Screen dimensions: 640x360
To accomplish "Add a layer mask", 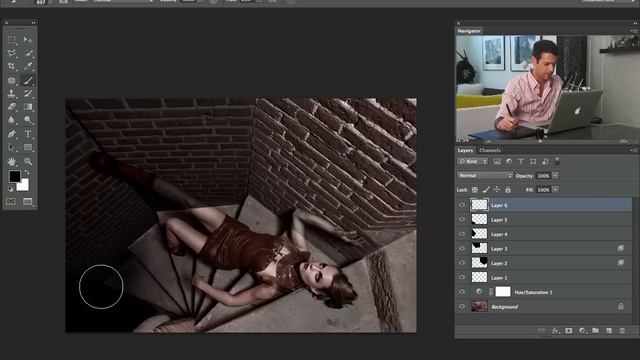I will (x=569, y=331).
